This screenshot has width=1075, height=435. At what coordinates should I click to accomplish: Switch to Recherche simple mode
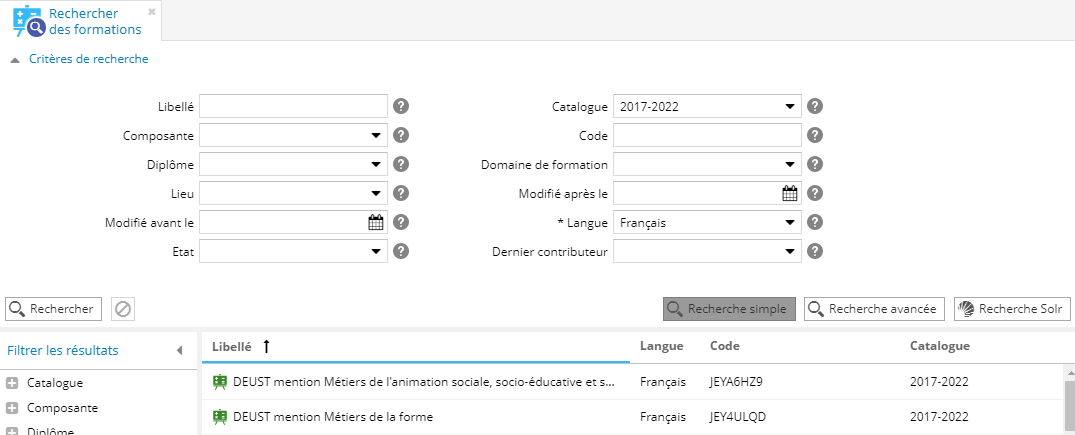[x=729, y=309]
